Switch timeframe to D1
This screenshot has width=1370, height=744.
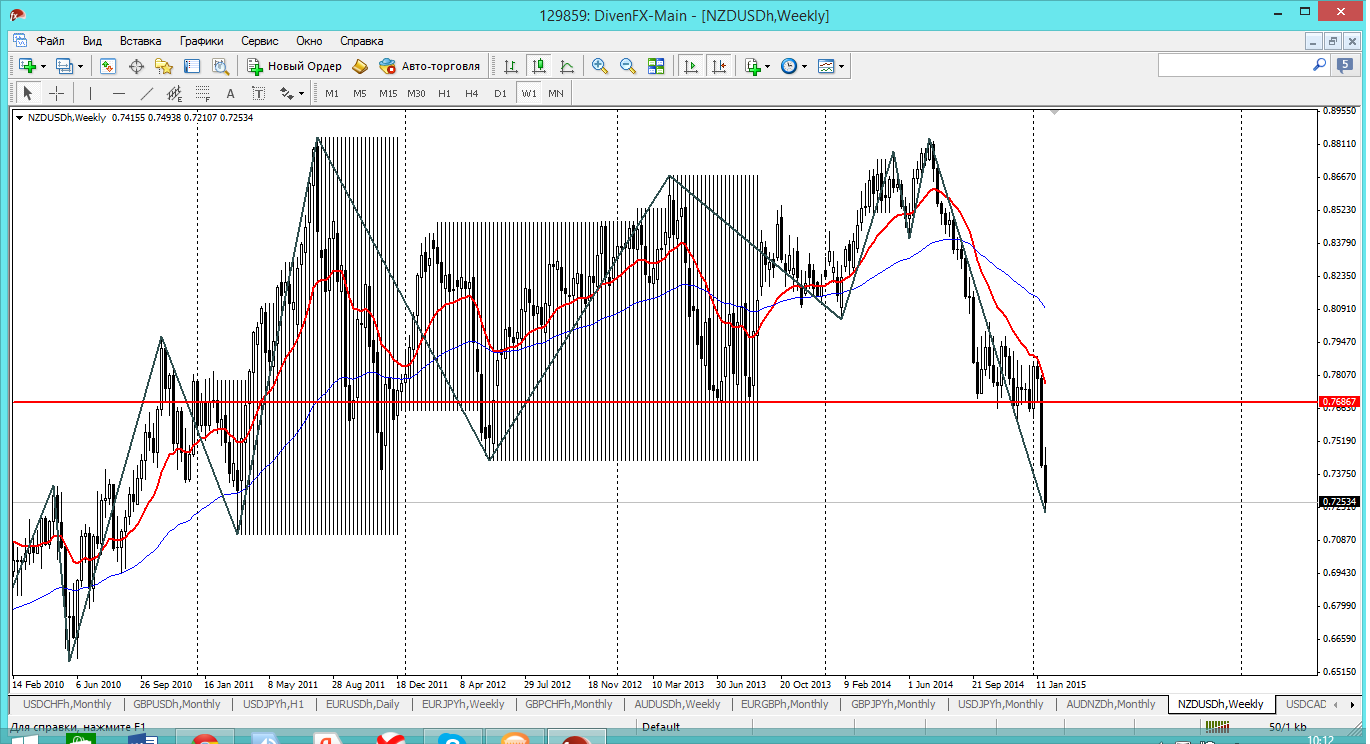click(x=500, y=93)
